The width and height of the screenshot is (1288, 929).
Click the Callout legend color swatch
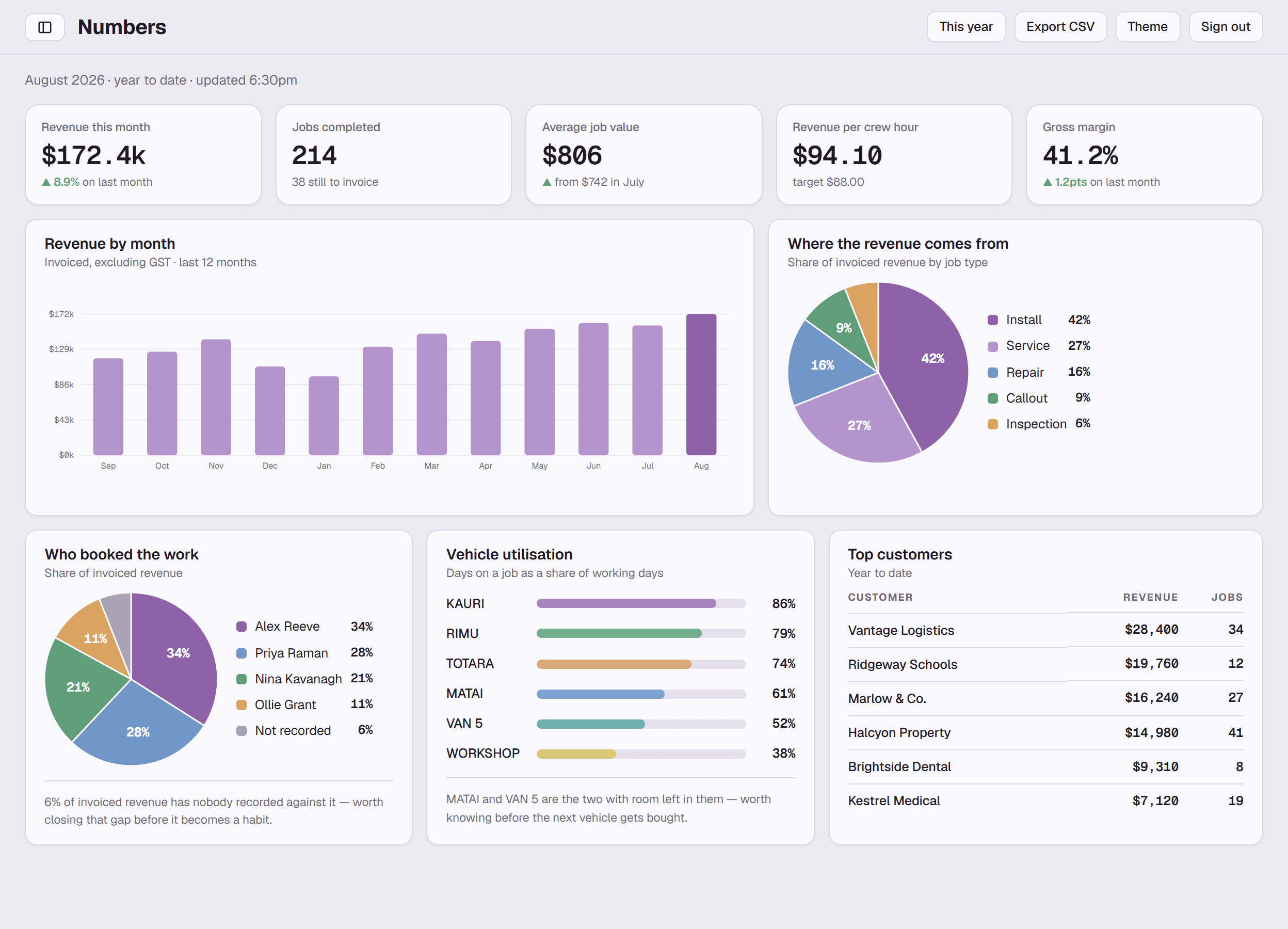click(993, 398)
